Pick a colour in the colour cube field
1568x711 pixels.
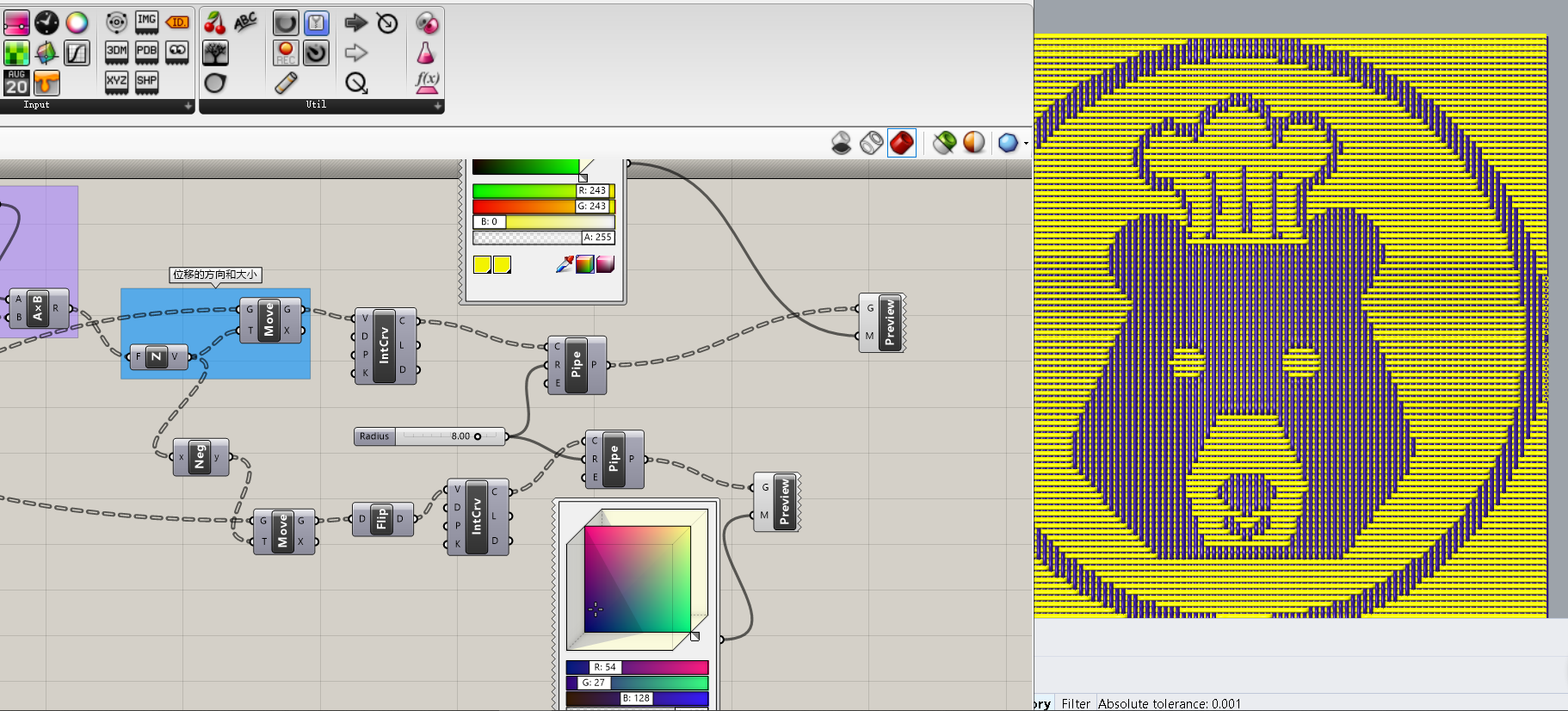(637, 578)
